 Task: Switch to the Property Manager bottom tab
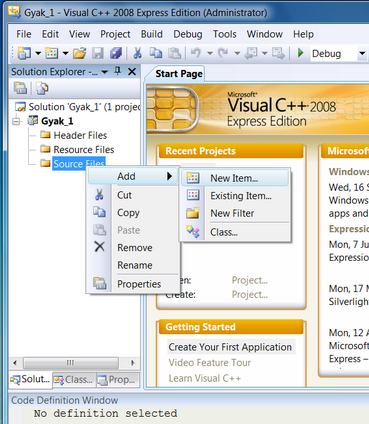pos(118,380)
